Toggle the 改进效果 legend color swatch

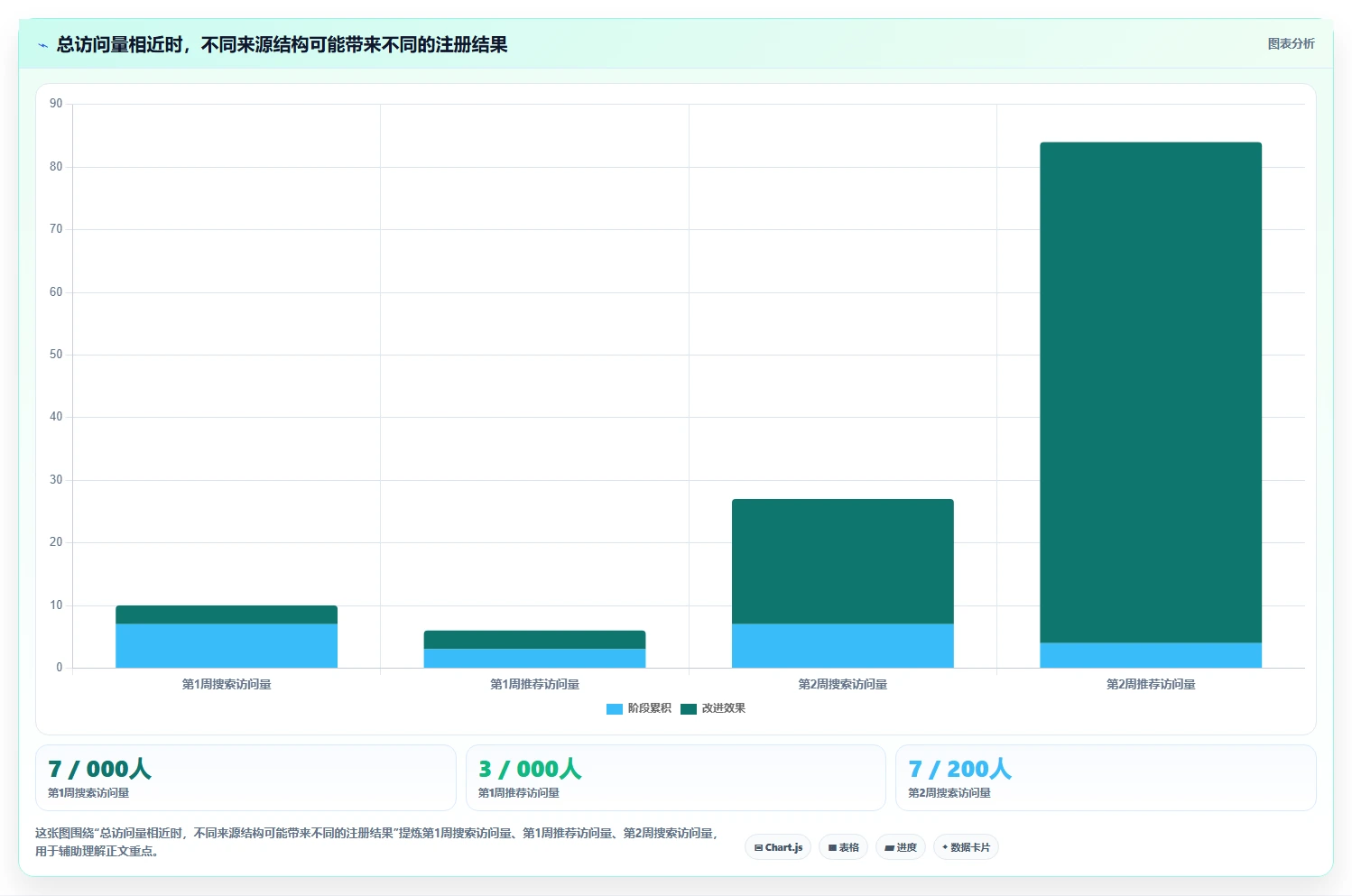[x=689, y=708]
